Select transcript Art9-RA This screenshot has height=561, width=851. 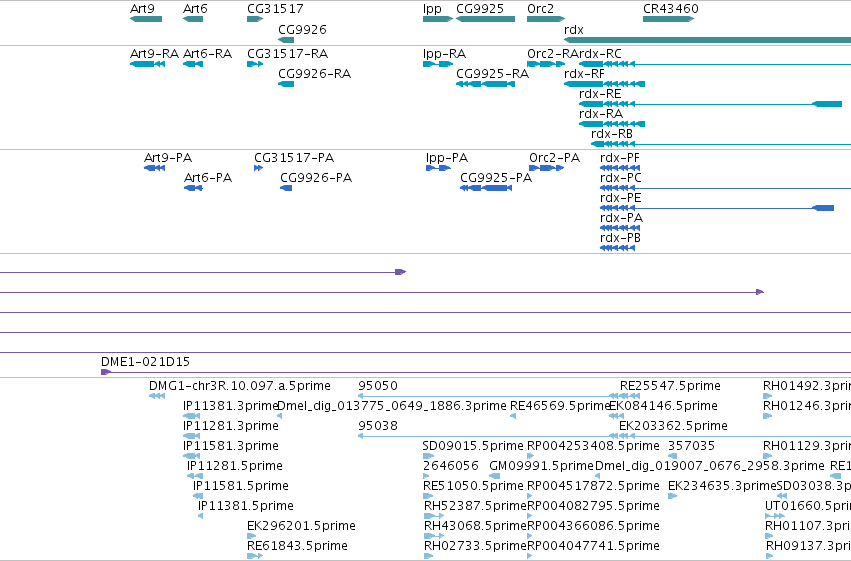(x=147, y=64)
